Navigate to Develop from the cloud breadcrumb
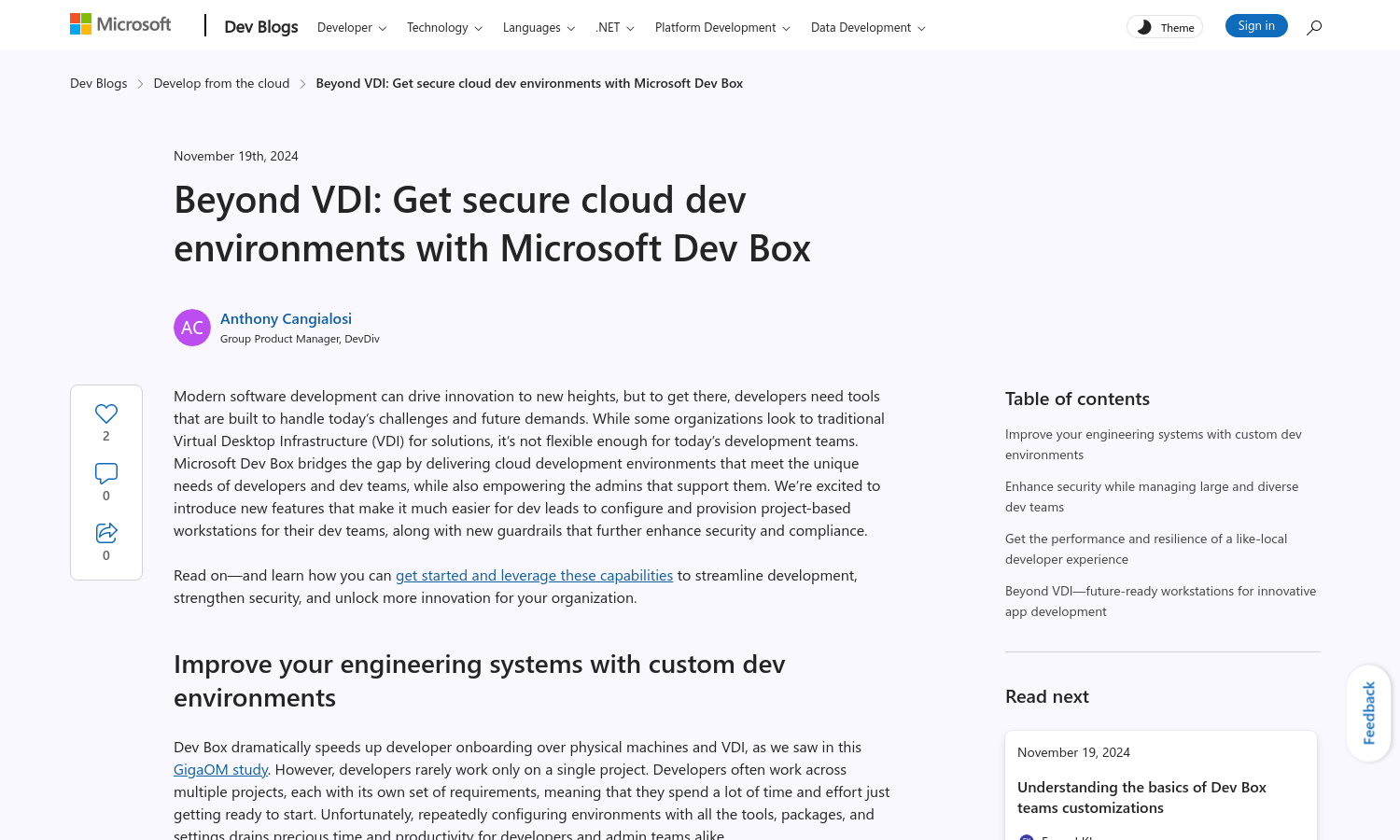The width and height of the screenshot is (1400, 840). tap(221, 82)
